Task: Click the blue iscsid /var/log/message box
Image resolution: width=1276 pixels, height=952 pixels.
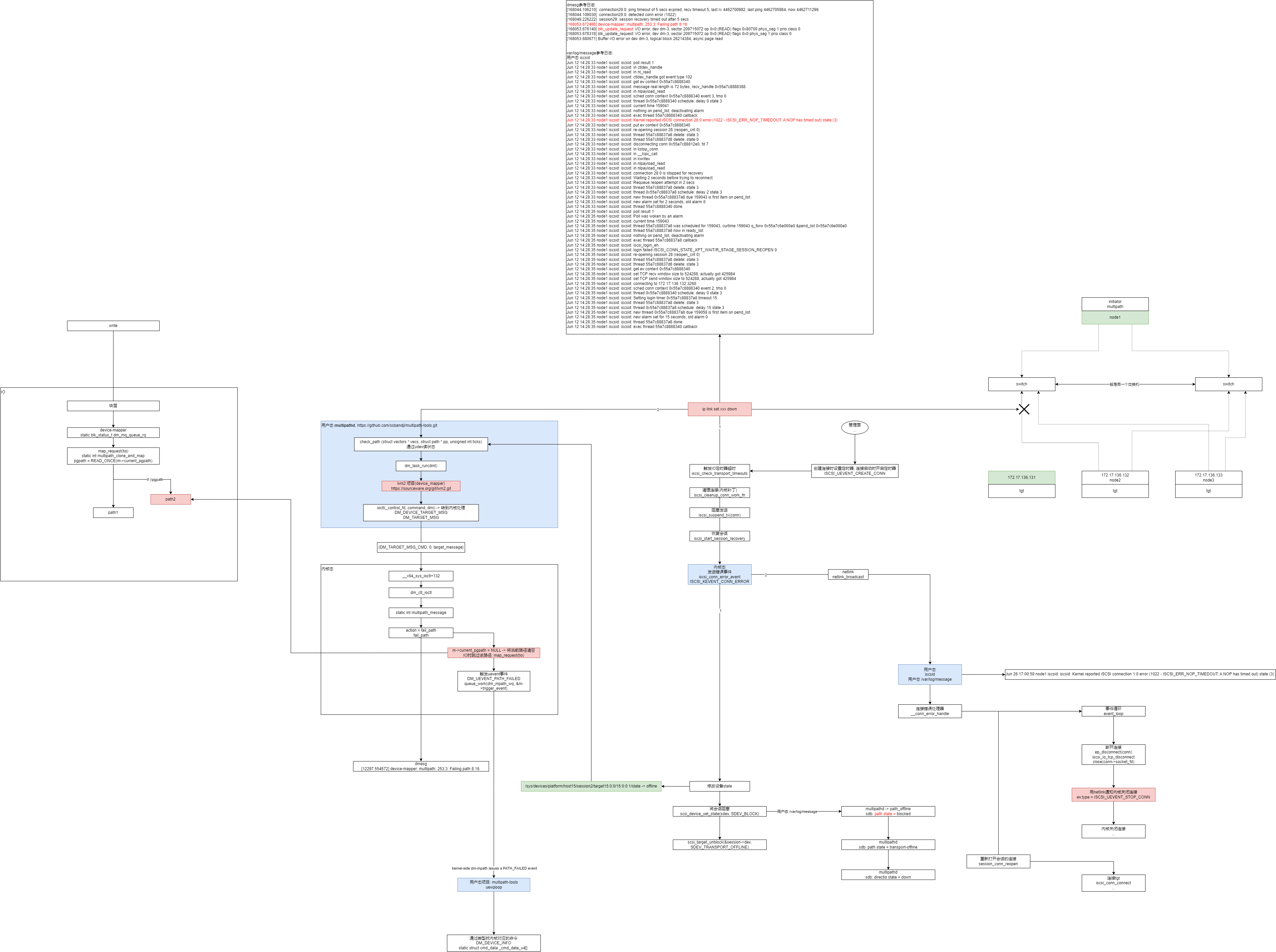Action: point(930,675)
